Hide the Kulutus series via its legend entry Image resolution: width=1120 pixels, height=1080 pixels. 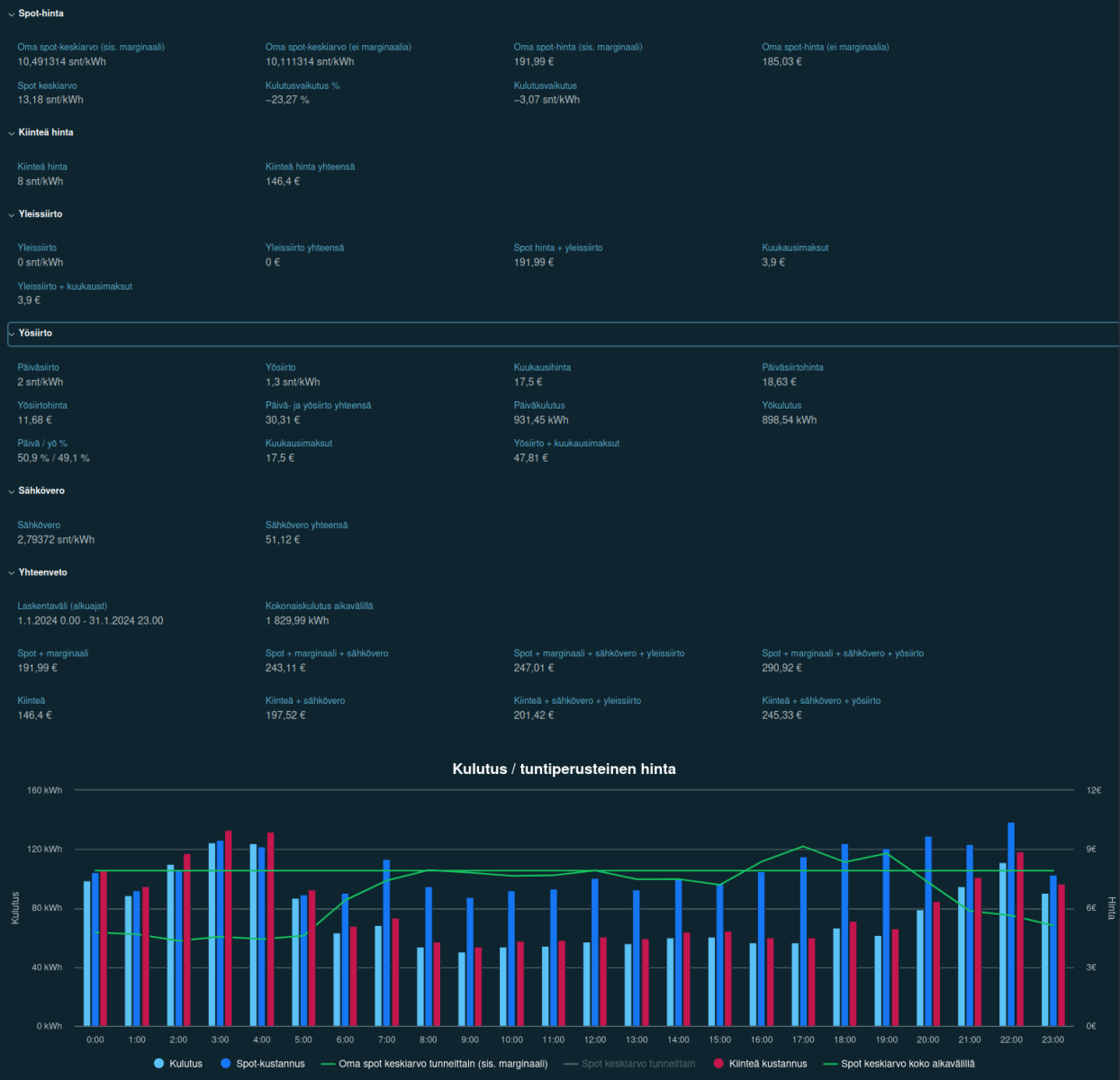[x=179, y=1064]
